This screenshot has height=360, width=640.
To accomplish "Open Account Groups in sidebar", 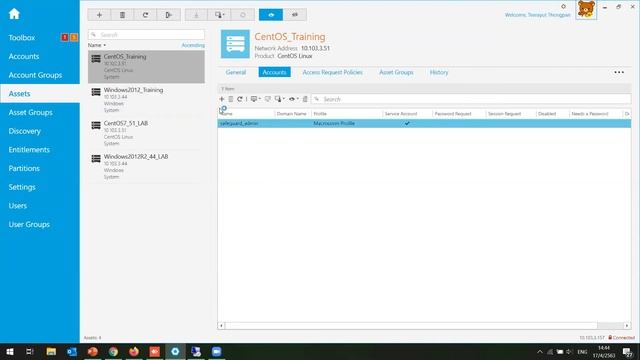I will coord(35,75).
